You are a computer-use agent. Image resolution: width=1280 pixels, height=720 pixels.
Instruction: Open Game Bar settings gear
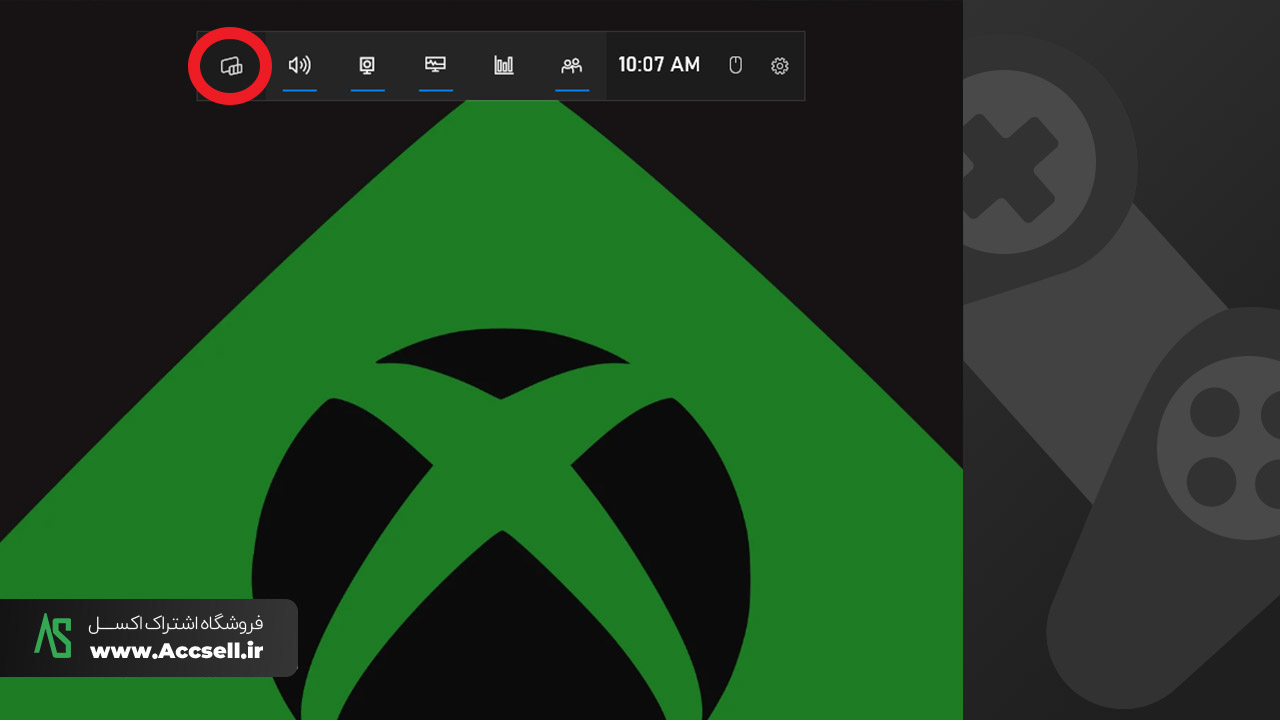tap(780, 66)
